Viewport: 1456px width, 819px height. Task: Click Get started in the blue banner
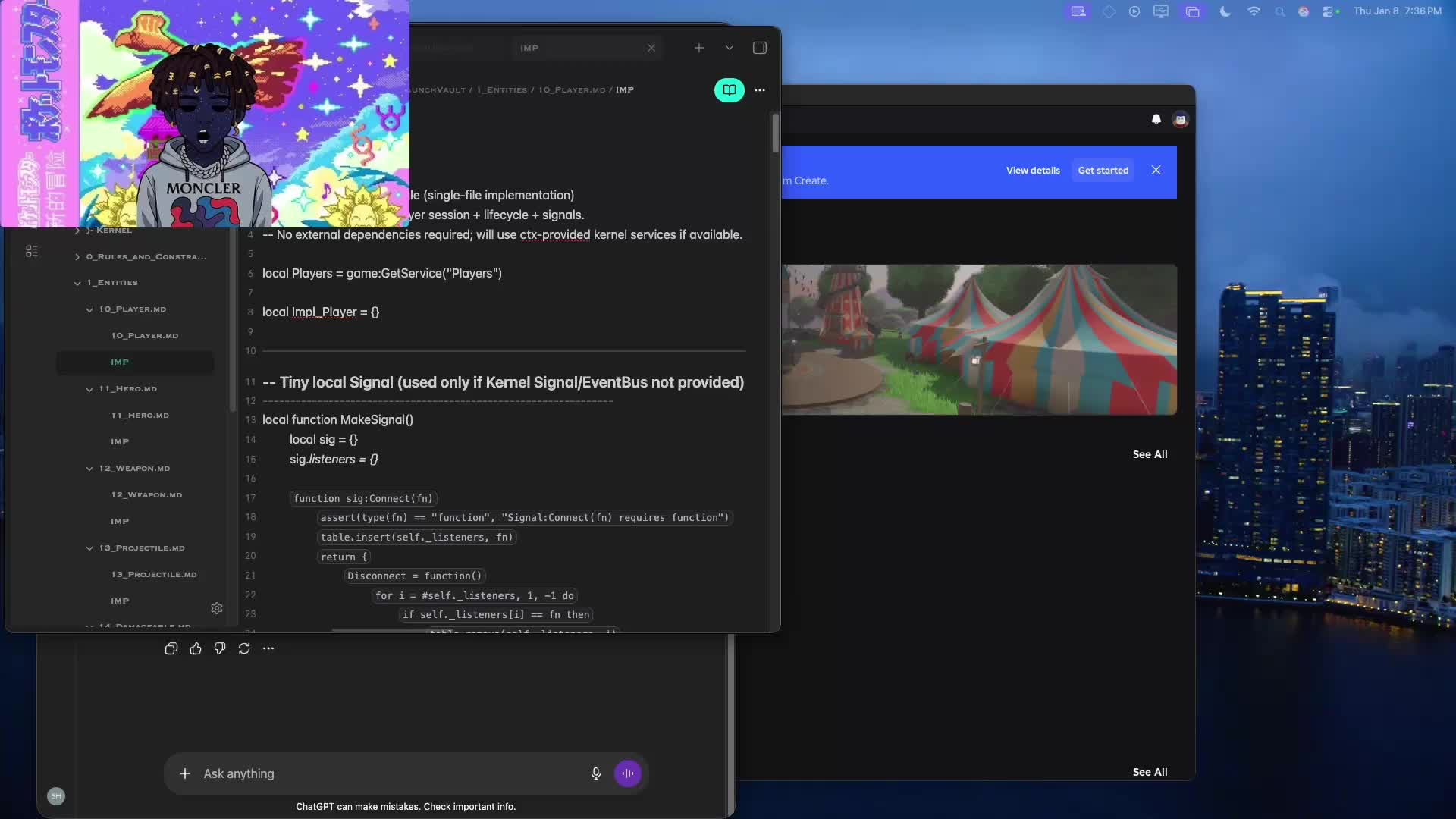click(x=1103, y=171)
